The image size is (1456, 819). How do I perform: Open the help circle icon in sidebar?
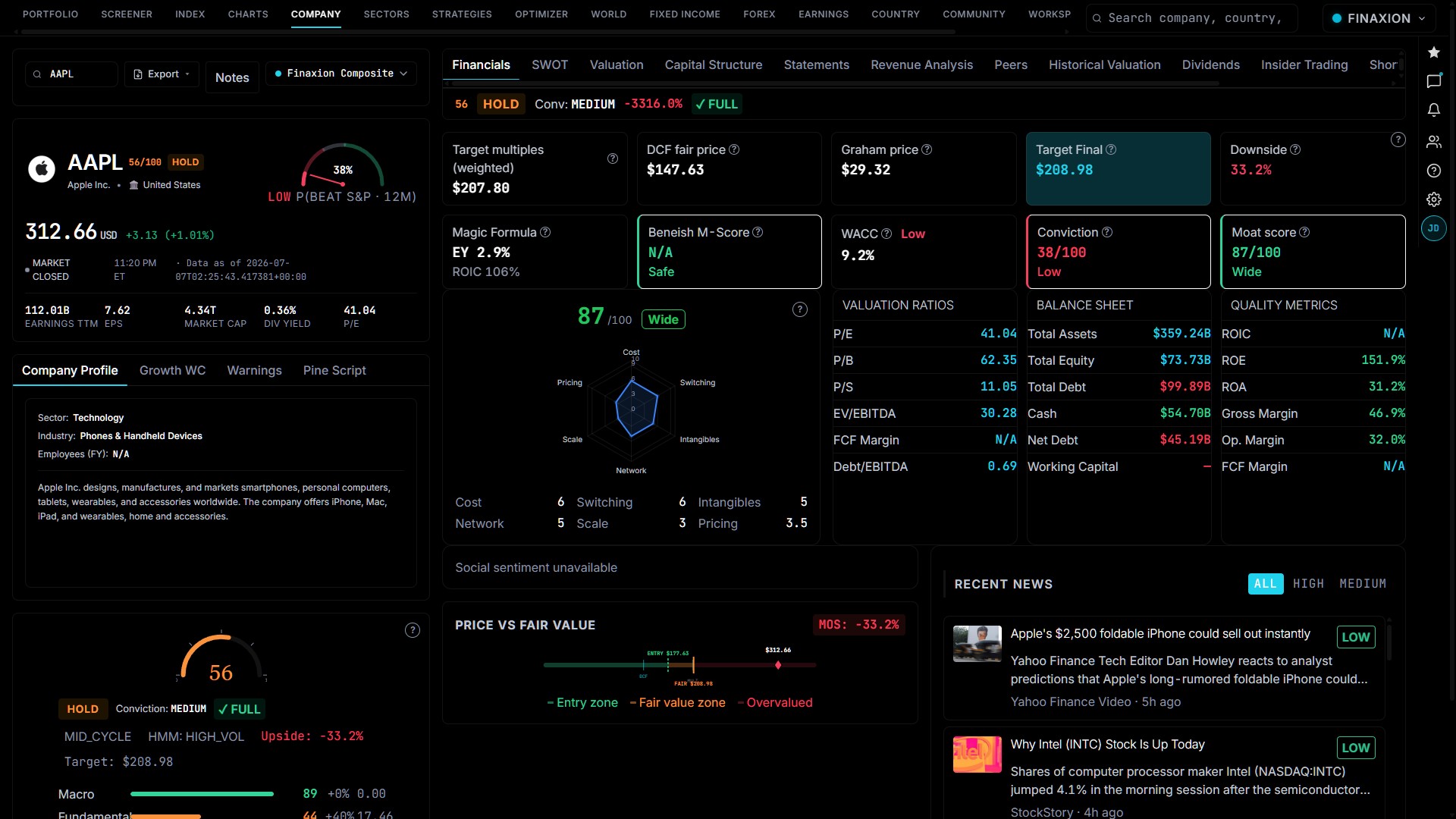[x=1433, y=171]
